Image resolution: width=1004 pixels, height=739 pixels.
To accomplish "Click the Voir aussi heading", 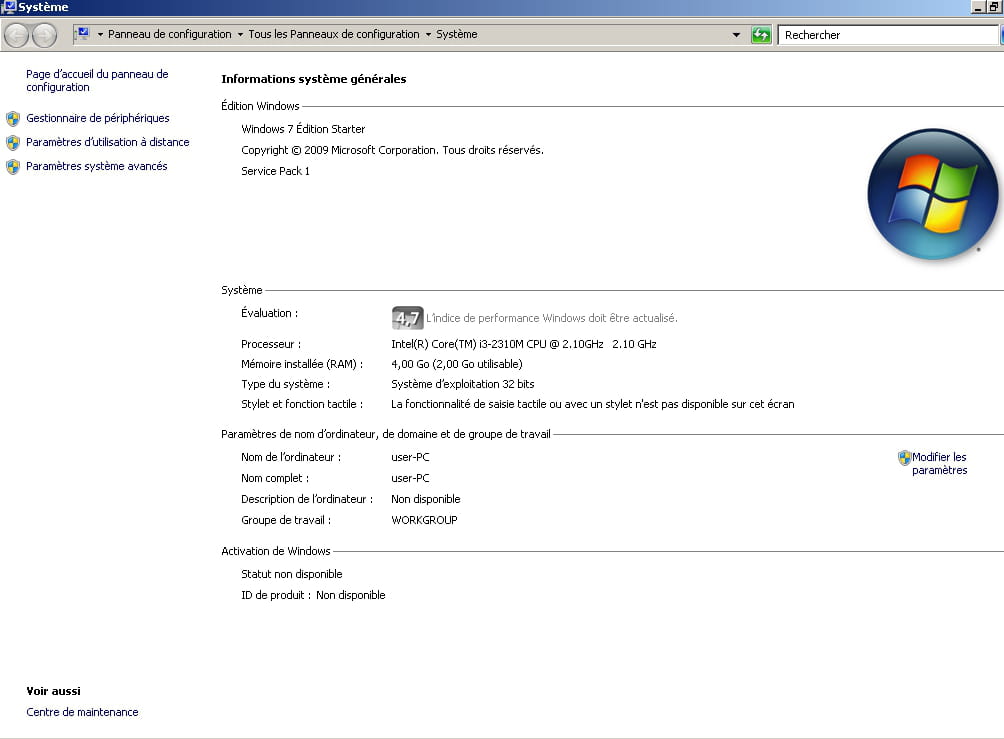I will (53, 691).
